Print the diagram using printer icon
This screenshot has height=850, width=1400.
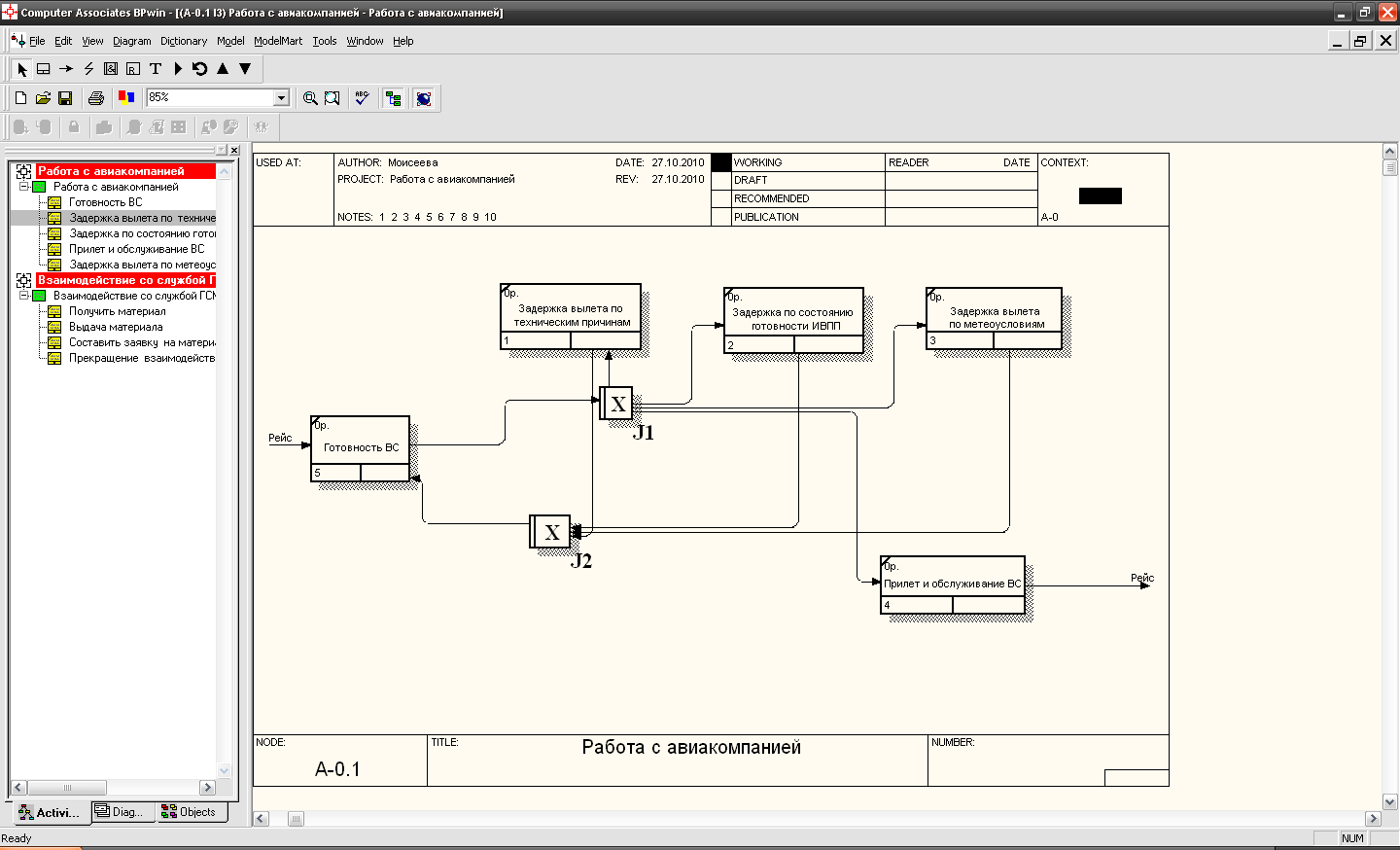click(95, 98)
